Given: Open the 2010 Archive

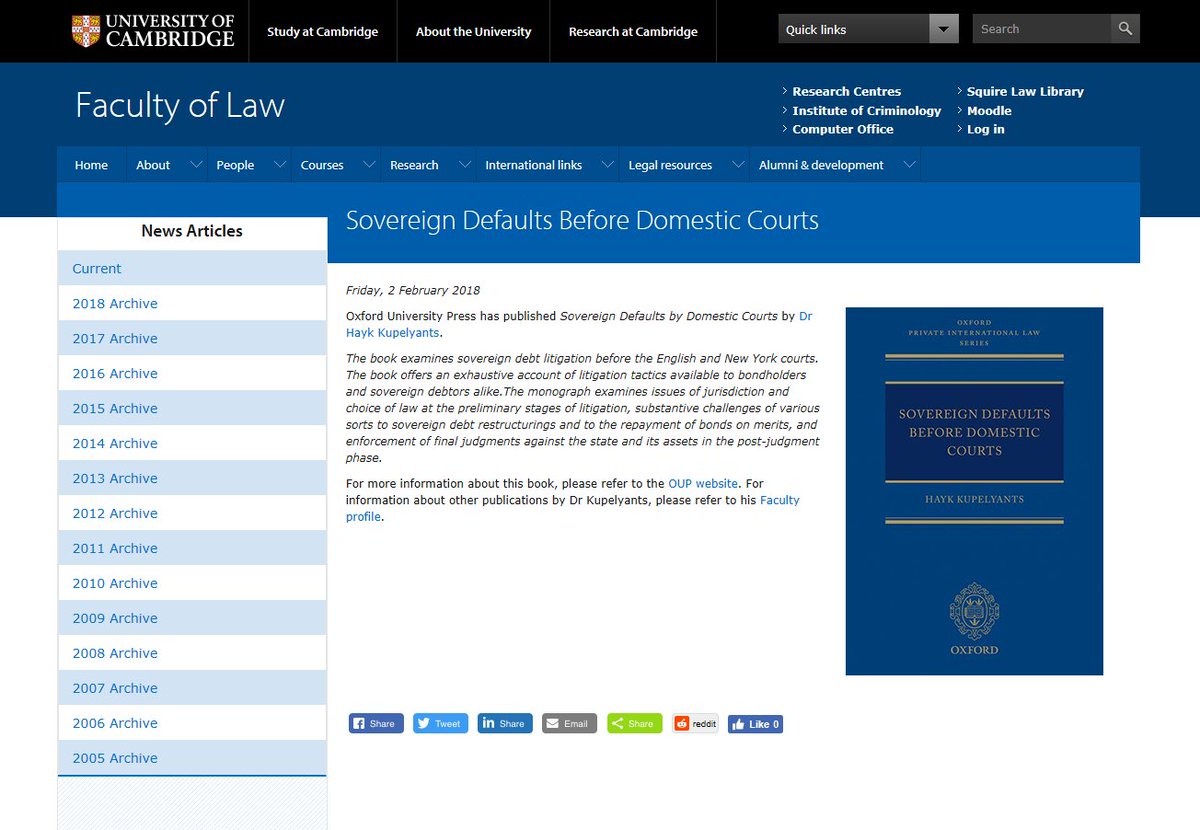Looking at the screenshot, I should coord(192,583).
